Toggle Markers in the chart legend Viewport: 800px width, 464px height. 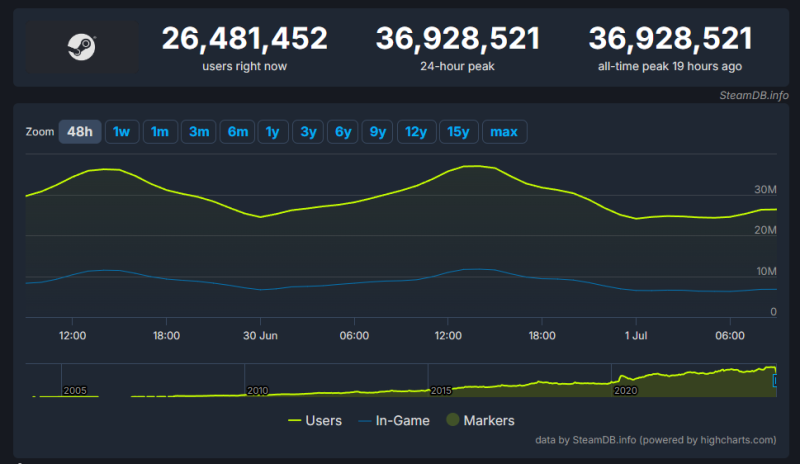coord(480,421)
